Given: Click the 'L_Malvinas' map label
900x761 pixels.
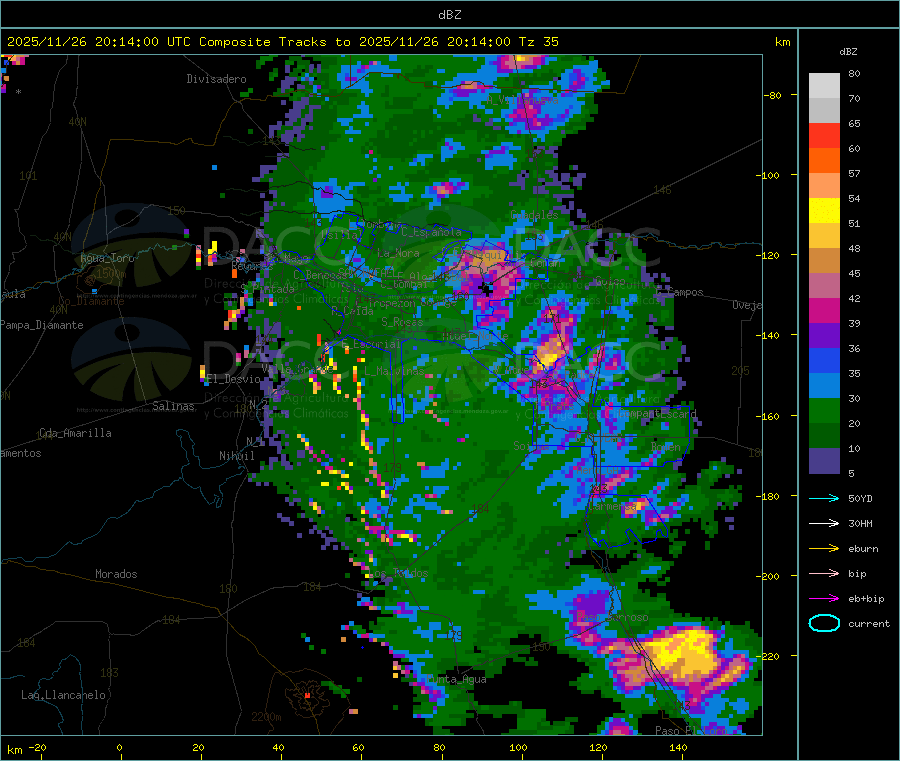Looking at the screenshot, I should click(394, 372).
